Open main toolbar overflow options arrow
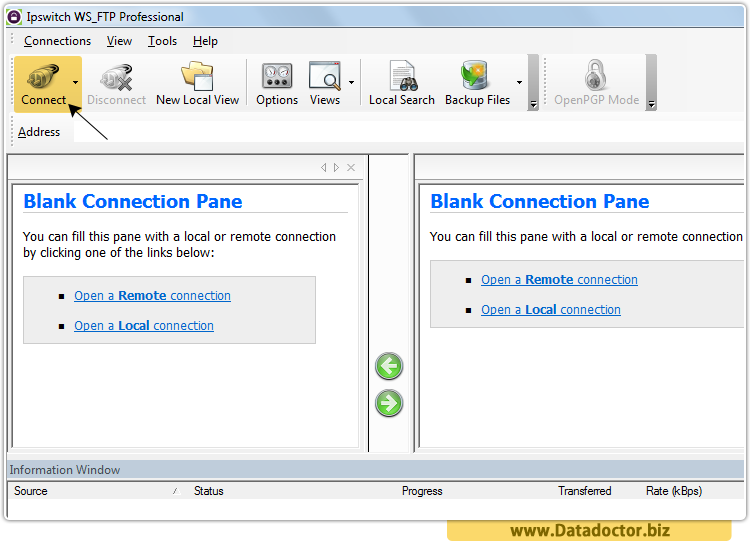 coord(533,104)
